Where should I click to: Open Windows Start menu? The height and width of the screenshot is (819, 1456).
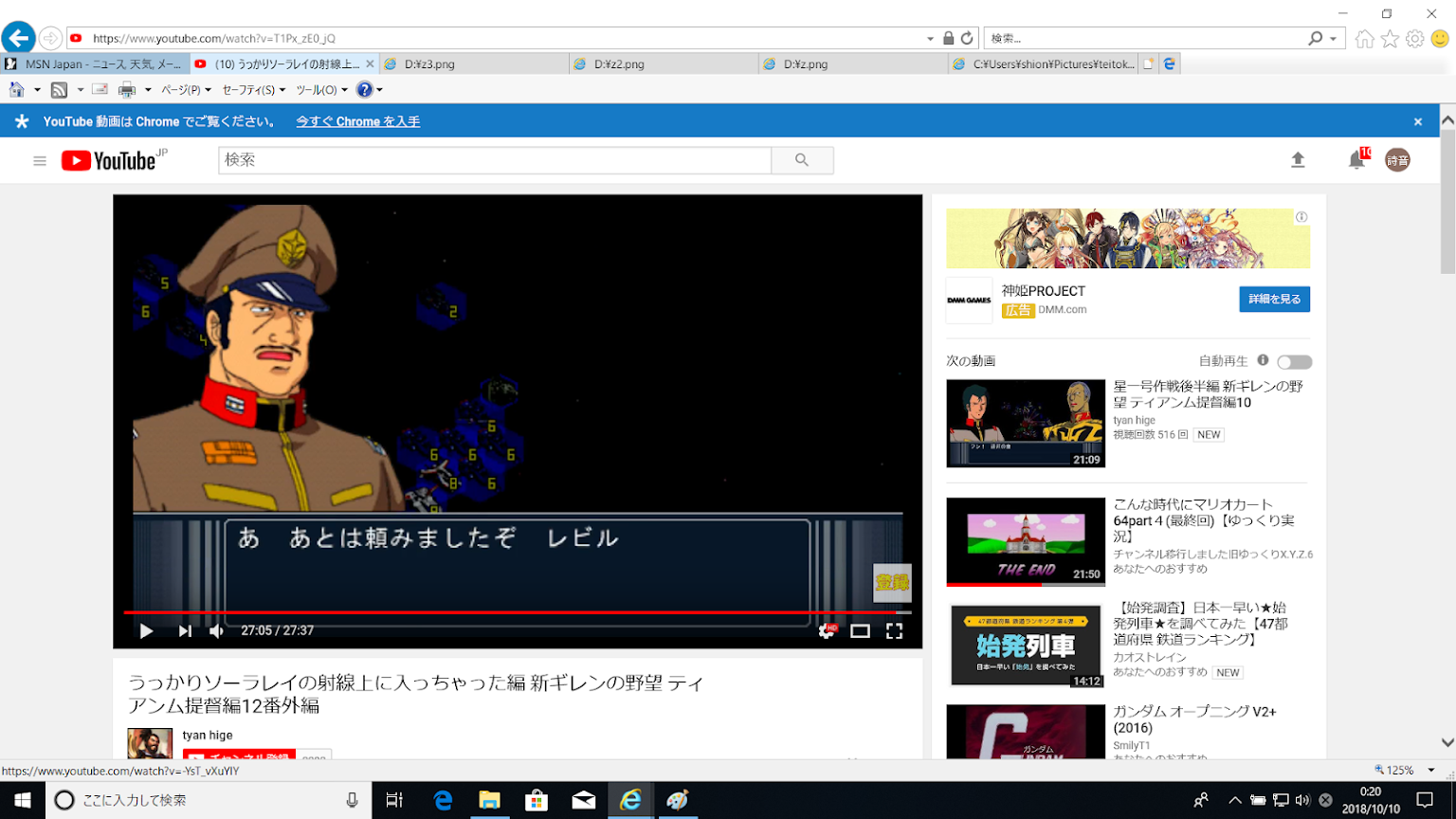coord(22,800)
